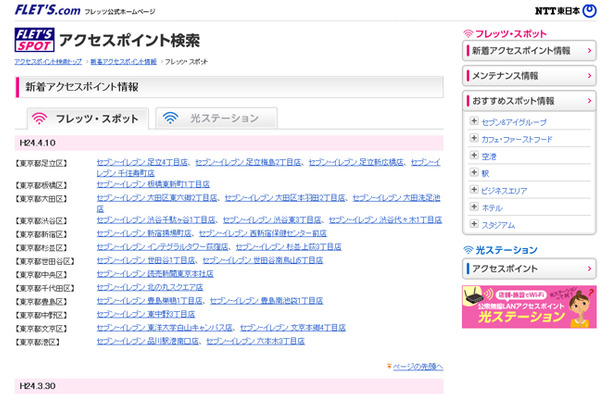
Task: Expand ホテル category plus icon
Action: click(474, 207)
